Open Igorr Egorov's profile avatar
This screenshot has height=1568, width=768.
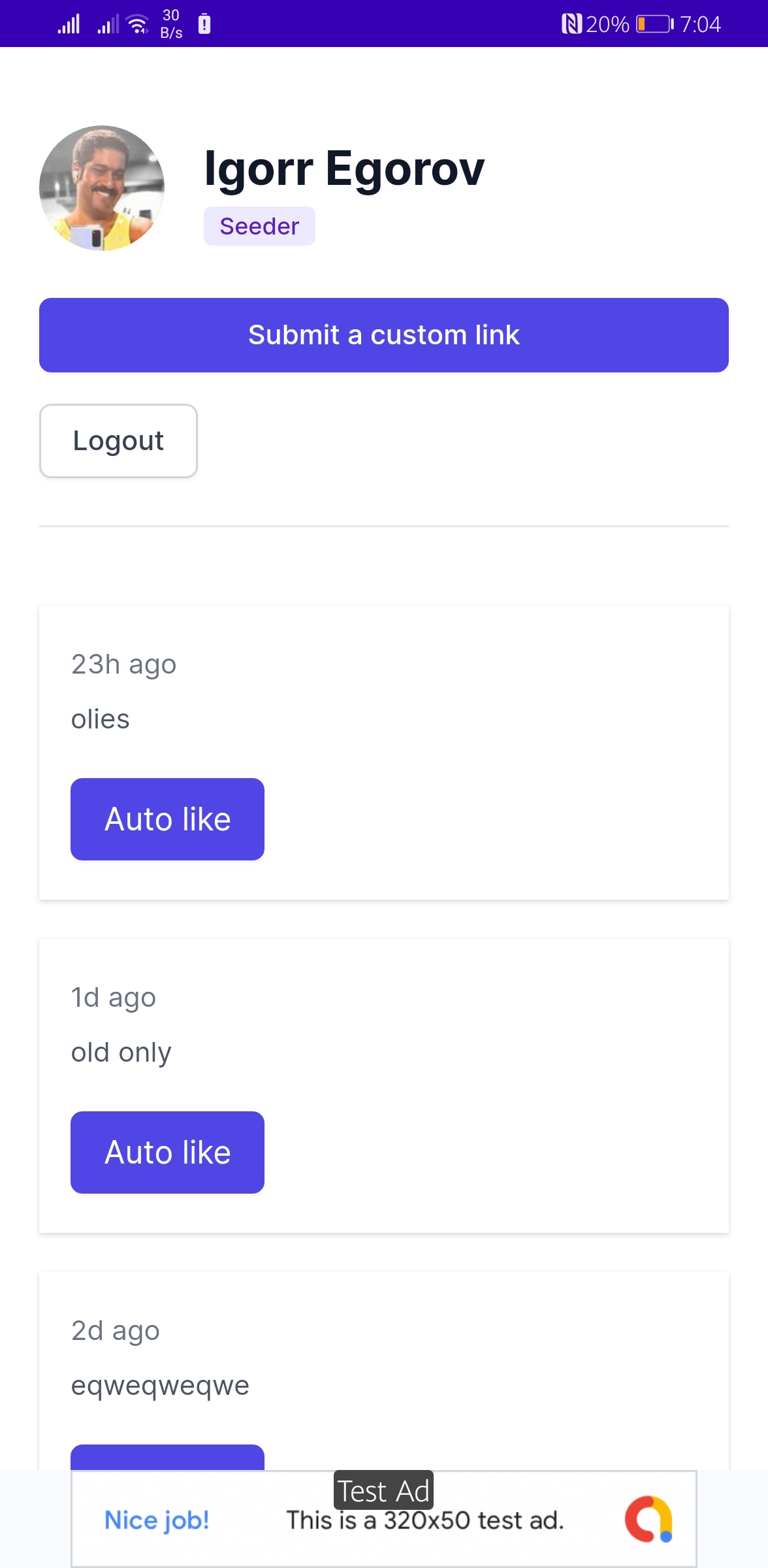pyautogui.click(x=102, y=188)
